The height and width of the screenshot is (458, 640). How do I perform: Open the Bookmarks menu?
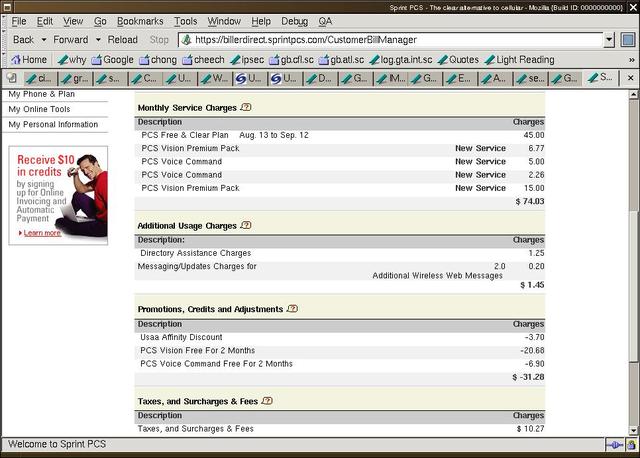click(x=140, y=21)
